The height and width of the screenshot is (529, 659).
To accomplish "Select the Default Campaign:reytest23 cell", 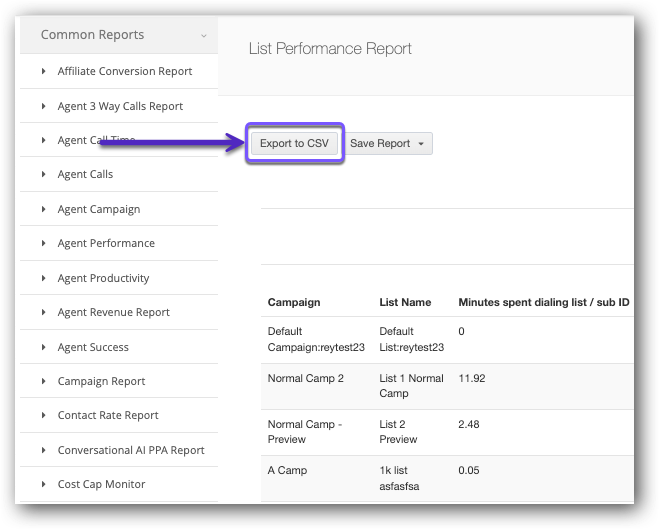I will click(316, 340).
